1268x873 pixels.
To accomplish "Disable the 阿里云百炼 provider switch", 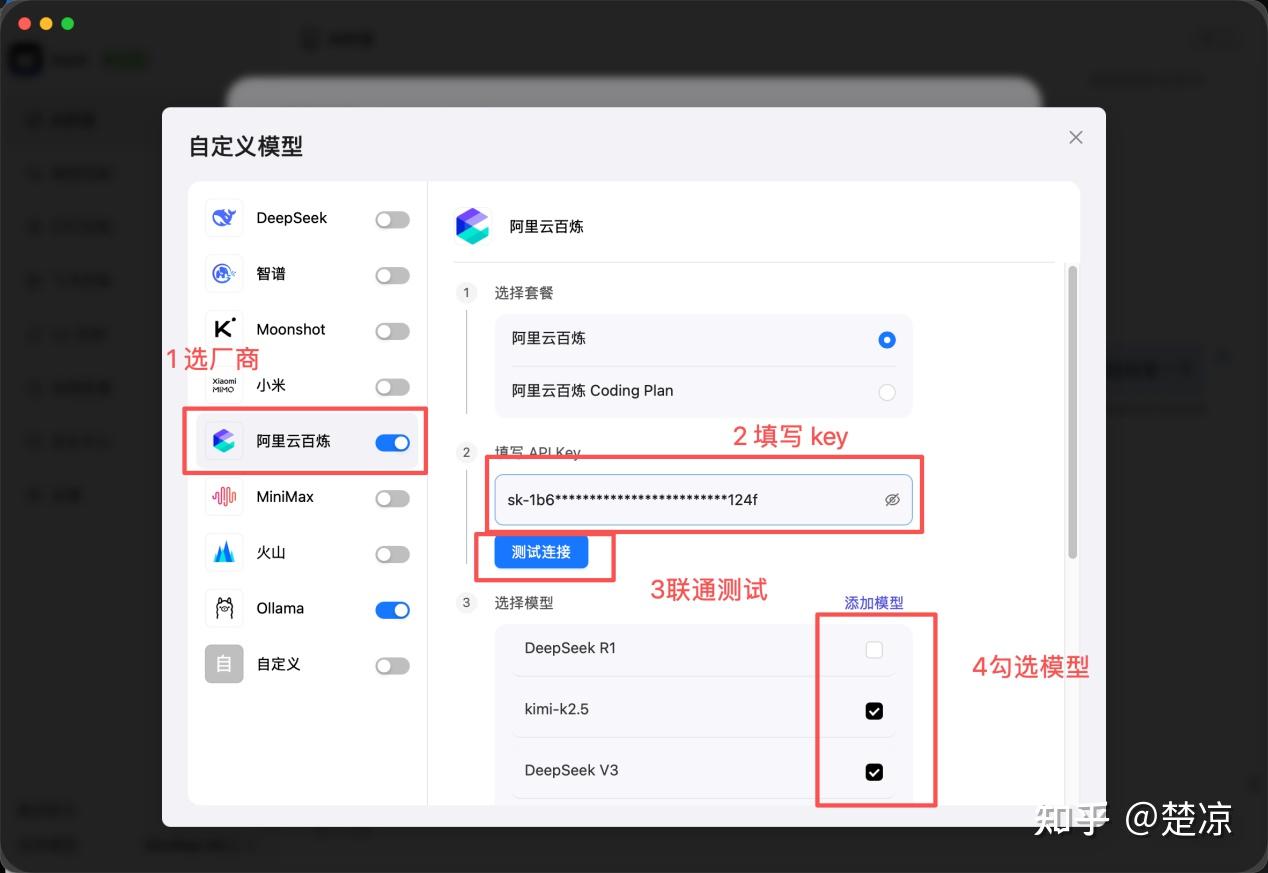I will (392, 443).
